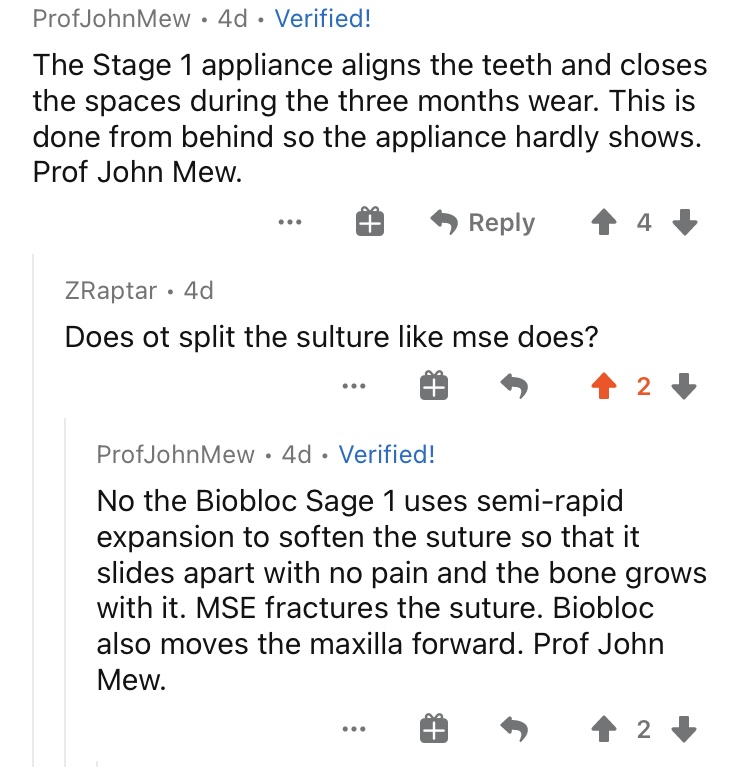Screen dimensions: 750x767
Task: Collapse ZRaptar's thread via its left line
Action: pyautogui.click(x=33, y=509)
